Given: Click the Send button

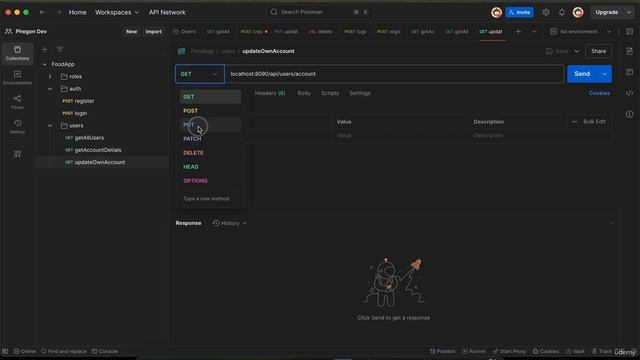Looking at the screenshot, I should pyautogui.click(x=582, y=74).
